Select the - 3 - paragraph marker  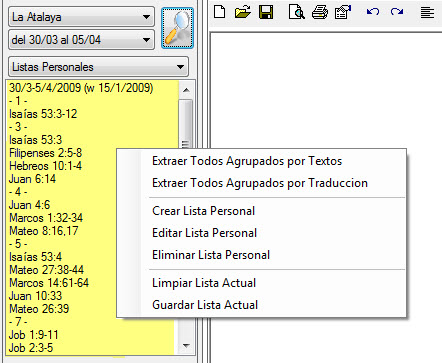point(18,127)
